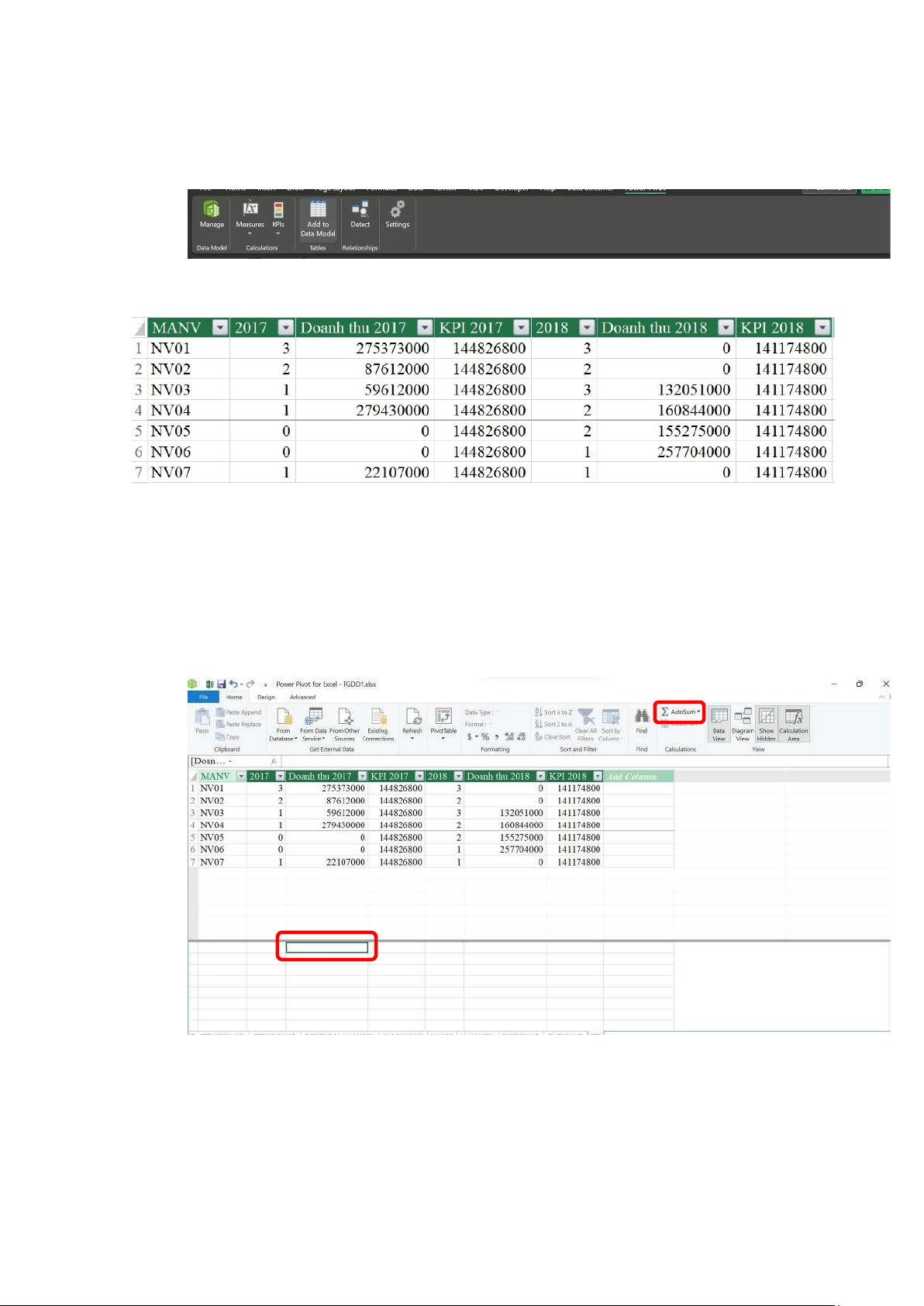
Task: Click the File button
Action: (203, 697)
